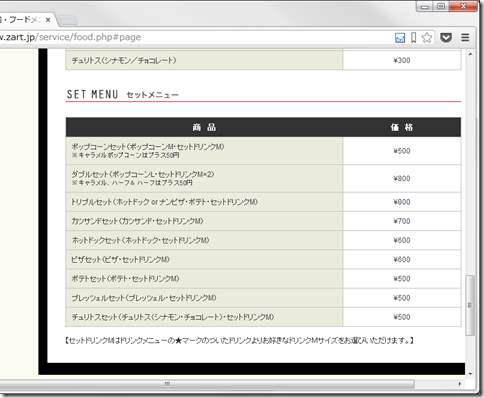The width and height of the screenshot is (484, 398).
Task: Click the トリプルセット row text
Action: tap(164, 202)
